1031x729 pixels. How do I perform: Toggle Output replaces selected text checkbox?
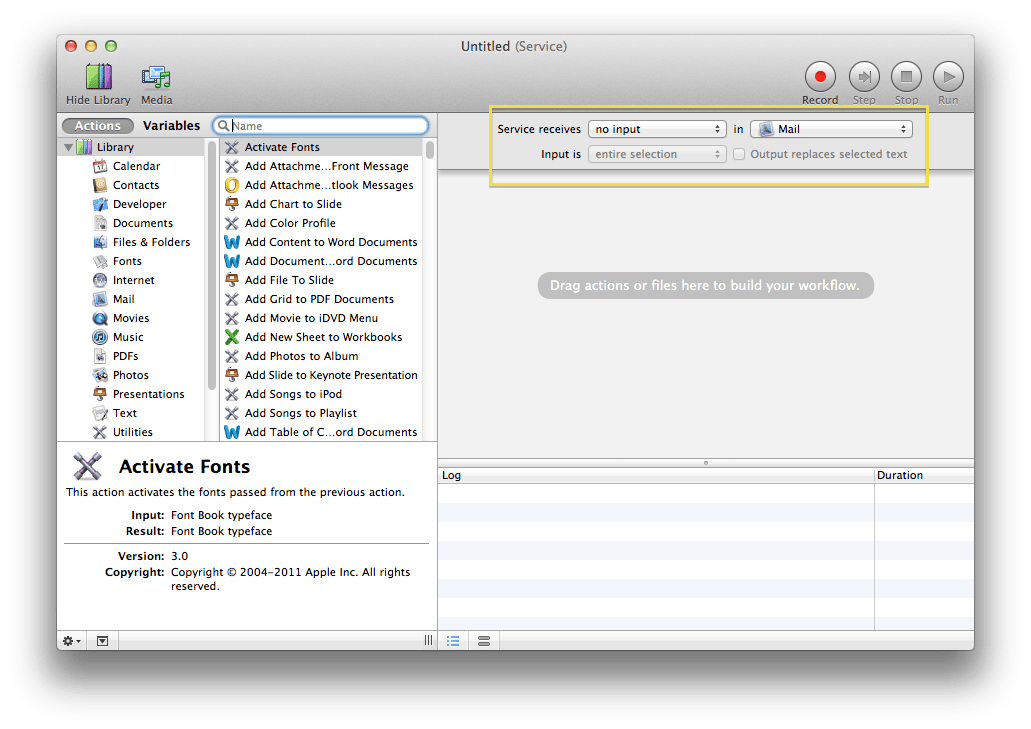coord(739,154)
